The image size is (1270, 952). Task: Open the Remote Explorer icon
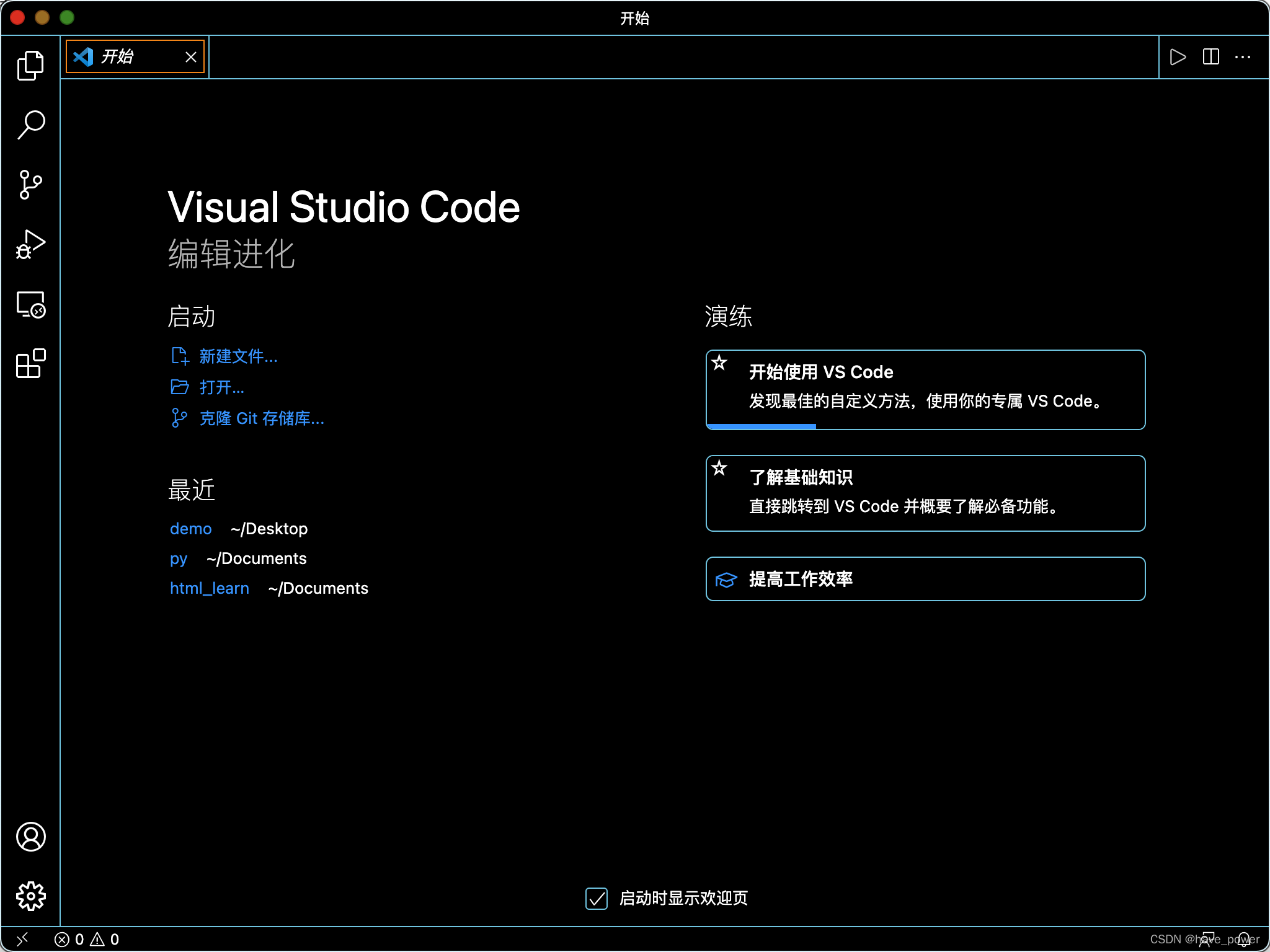tap(30, 305)
